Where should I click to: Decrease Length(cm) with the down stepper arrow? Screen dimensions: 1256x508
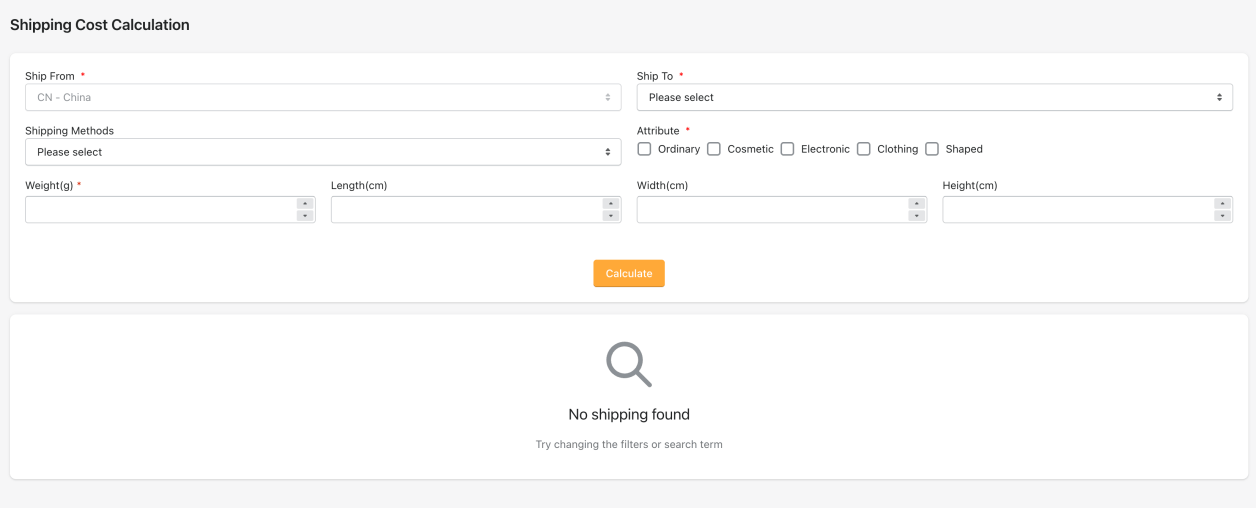(x=611, y=215)
